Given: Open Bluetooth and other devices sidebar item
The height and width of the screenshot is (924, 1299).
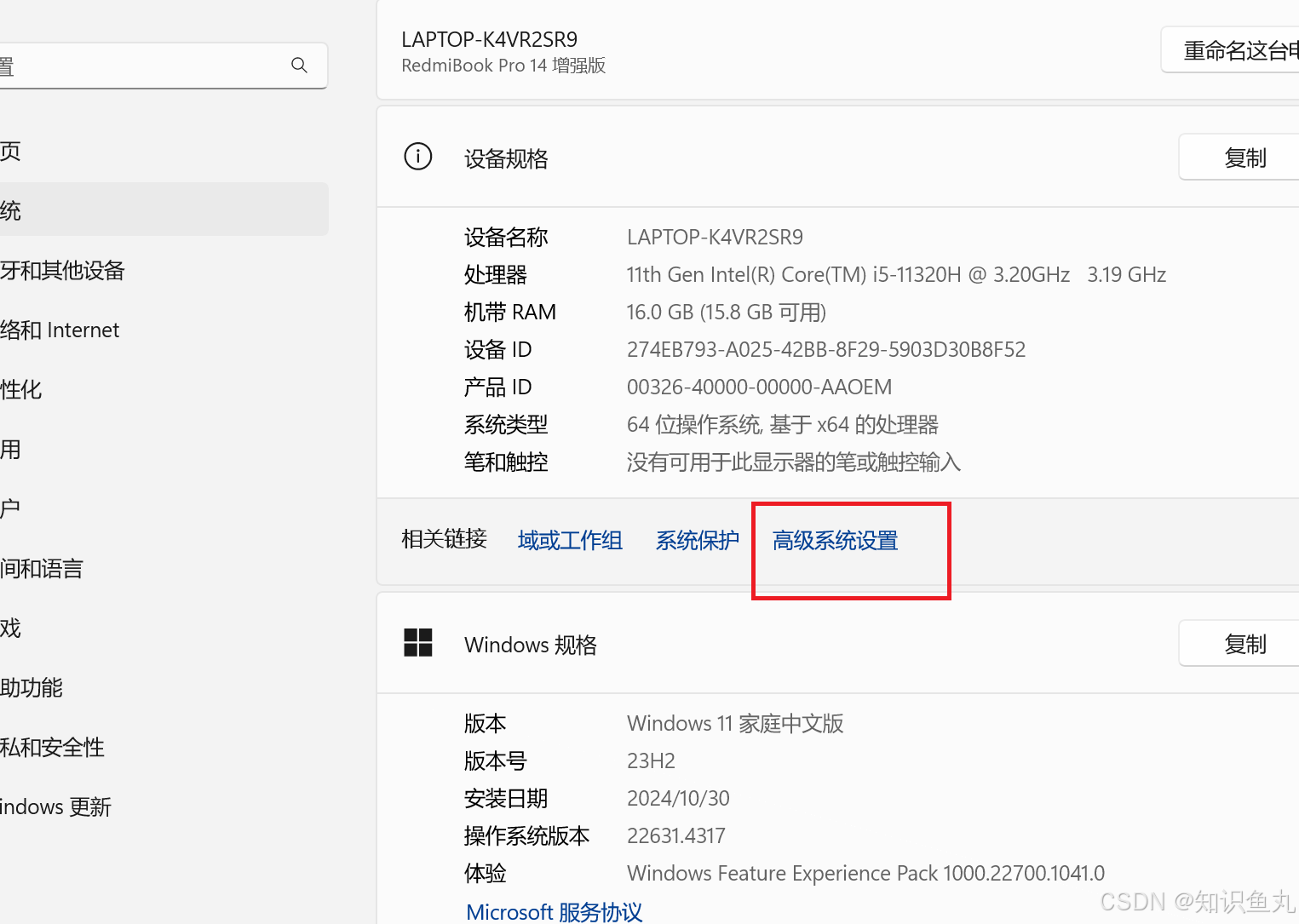Looking at the screenshot, I should tap(164, 271).
